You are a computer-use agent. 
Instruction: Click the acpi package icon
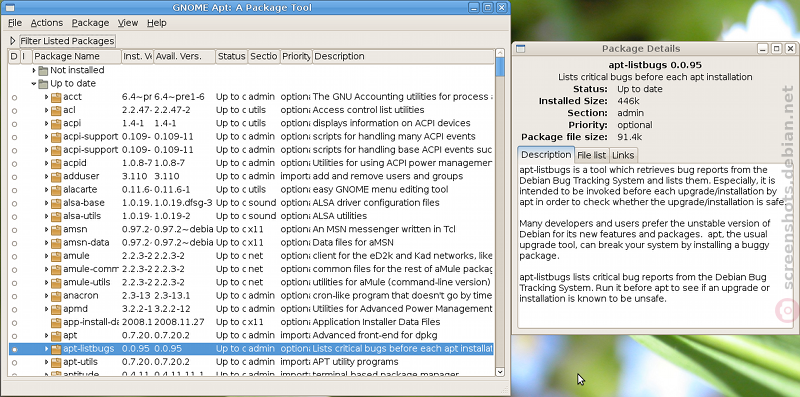(x=56, y=123)
